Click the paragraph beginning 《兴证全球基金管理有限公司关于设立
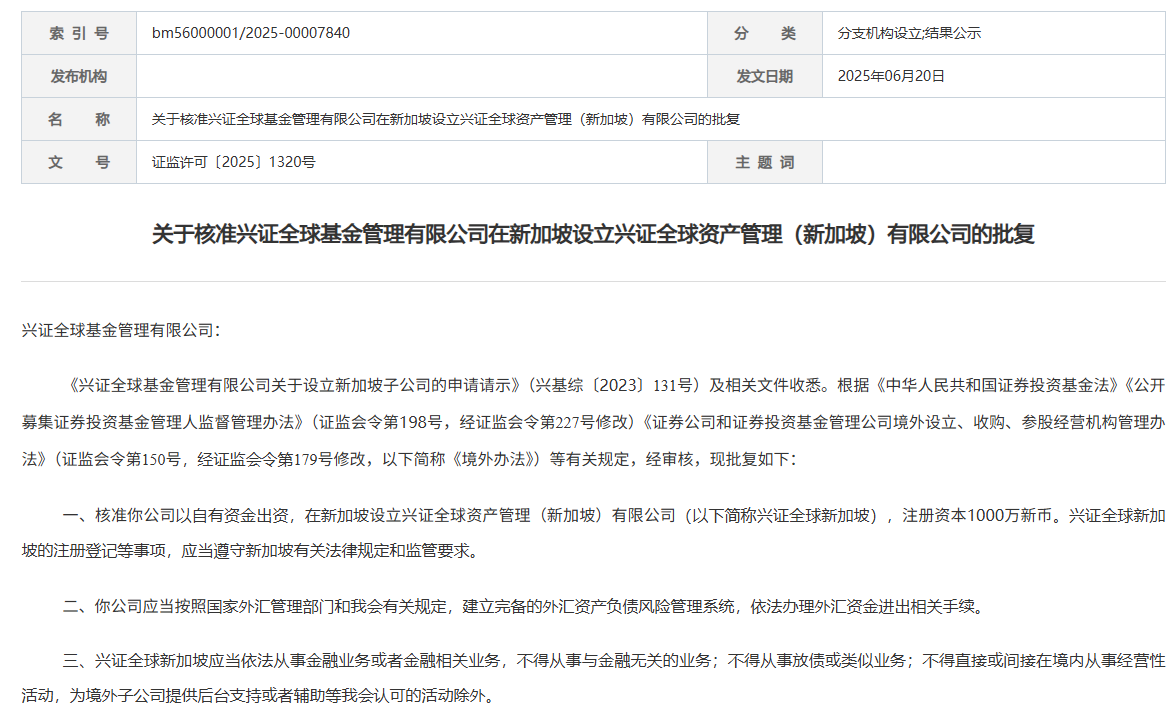This screenshot has width=1176, height=709. click(x=593, y=422)
